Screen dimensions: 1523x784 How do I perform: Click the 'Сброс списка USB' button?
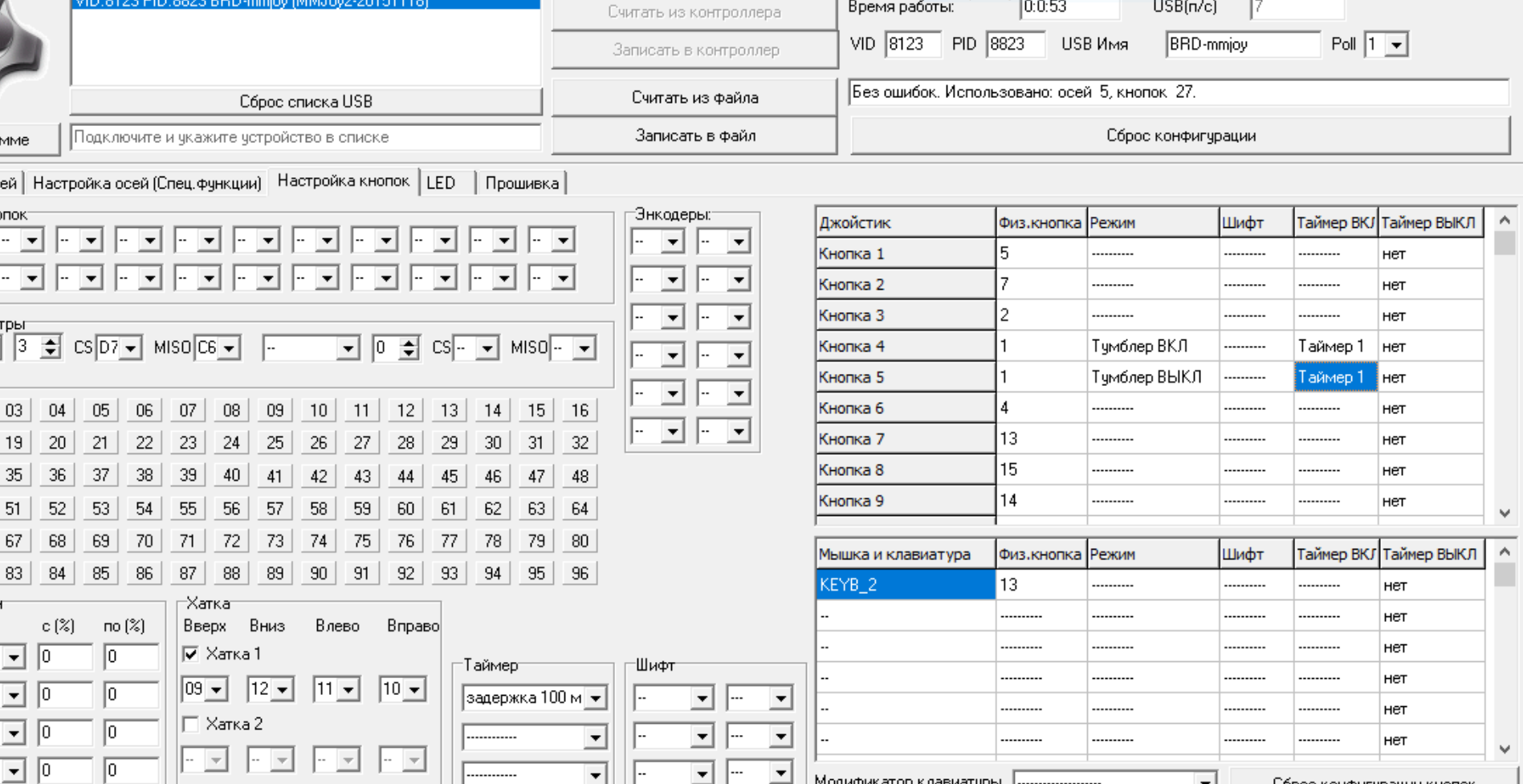point(306,102)
